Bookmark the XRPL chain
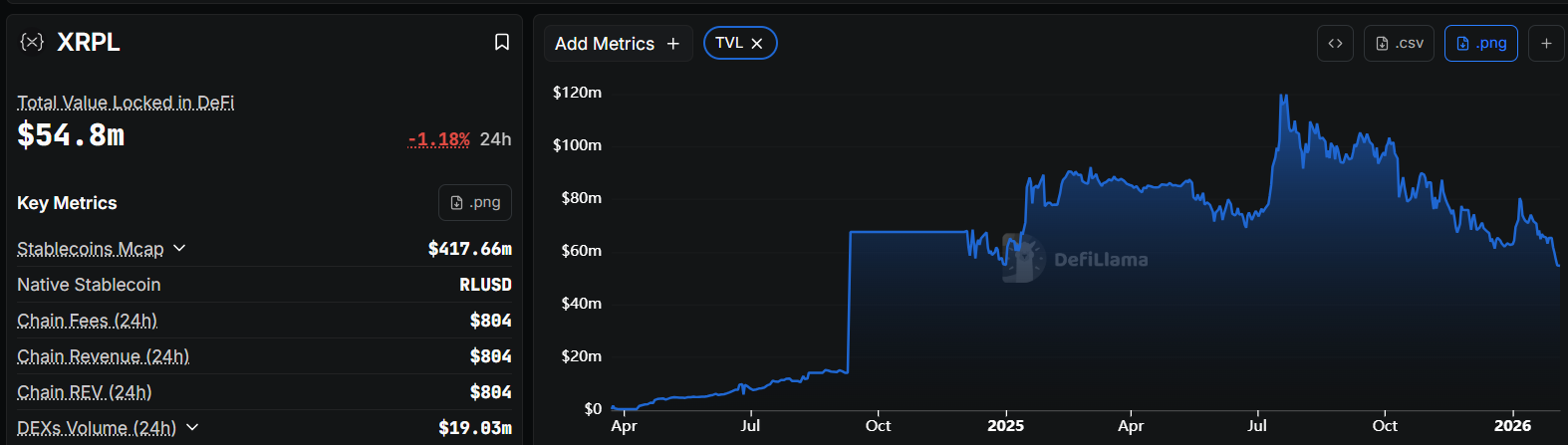 502,42
